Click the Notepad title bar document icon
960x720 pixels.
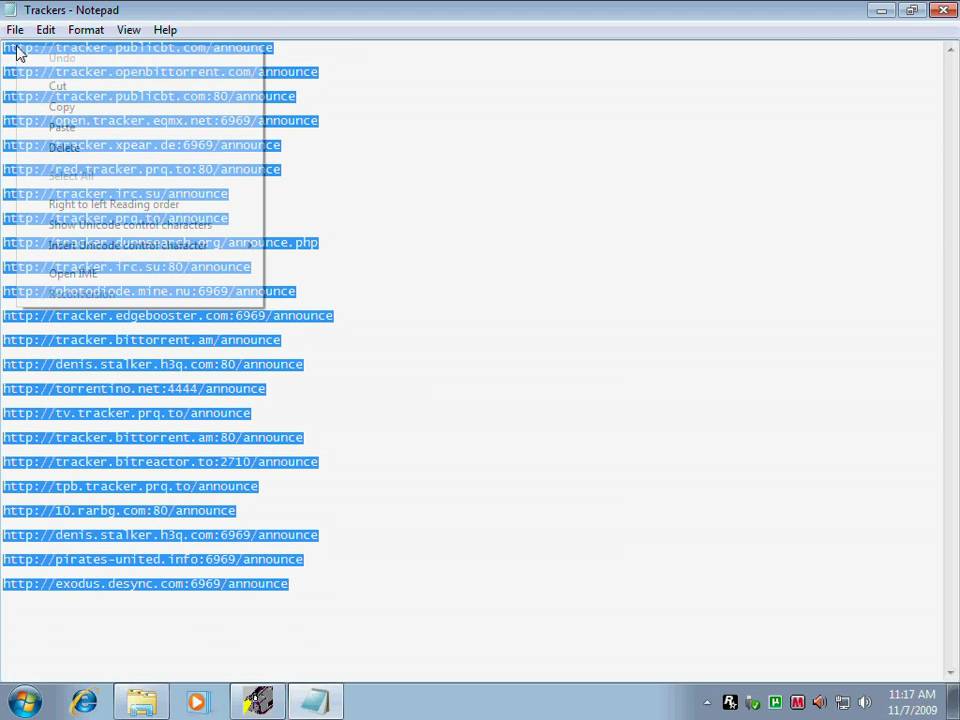pyautogui.click(x=10, y=10)
